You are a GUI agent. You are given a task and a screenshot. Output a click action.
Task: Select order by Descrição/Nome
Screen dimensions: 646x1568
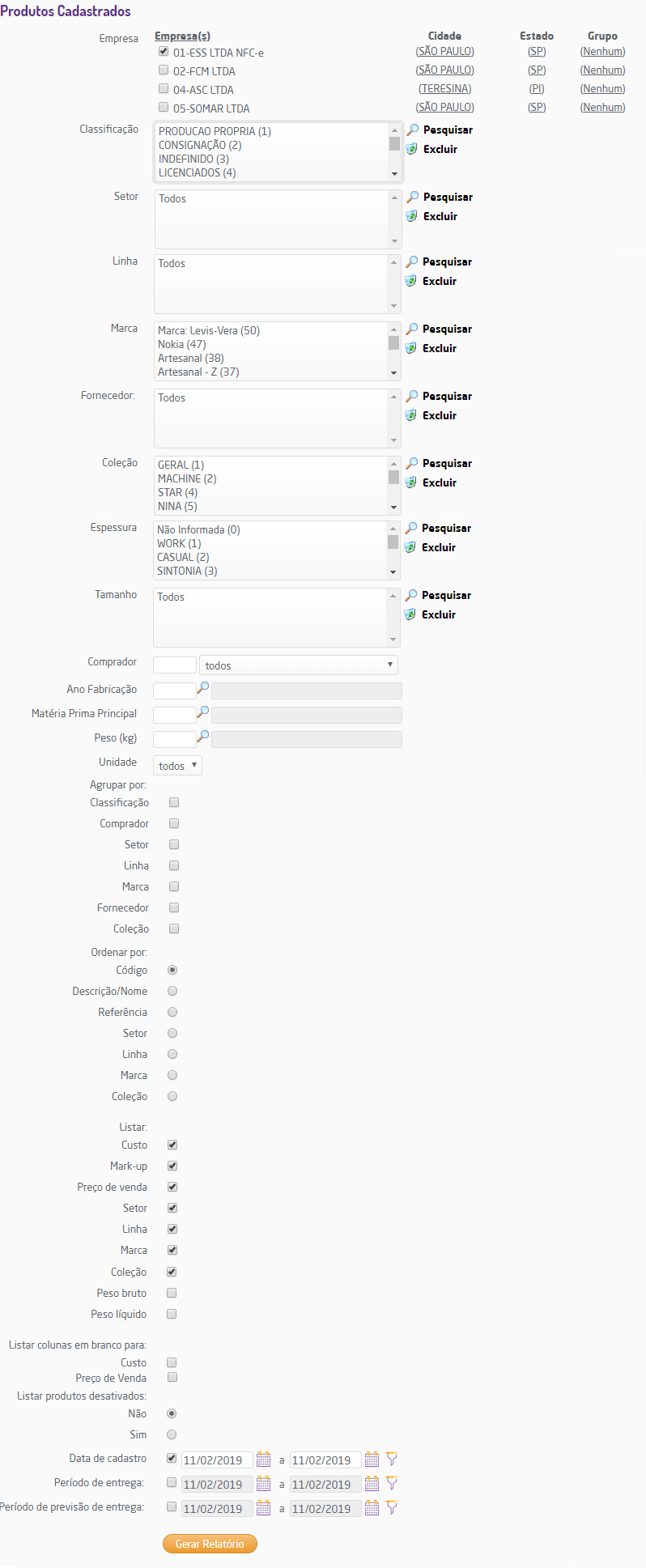172,991
